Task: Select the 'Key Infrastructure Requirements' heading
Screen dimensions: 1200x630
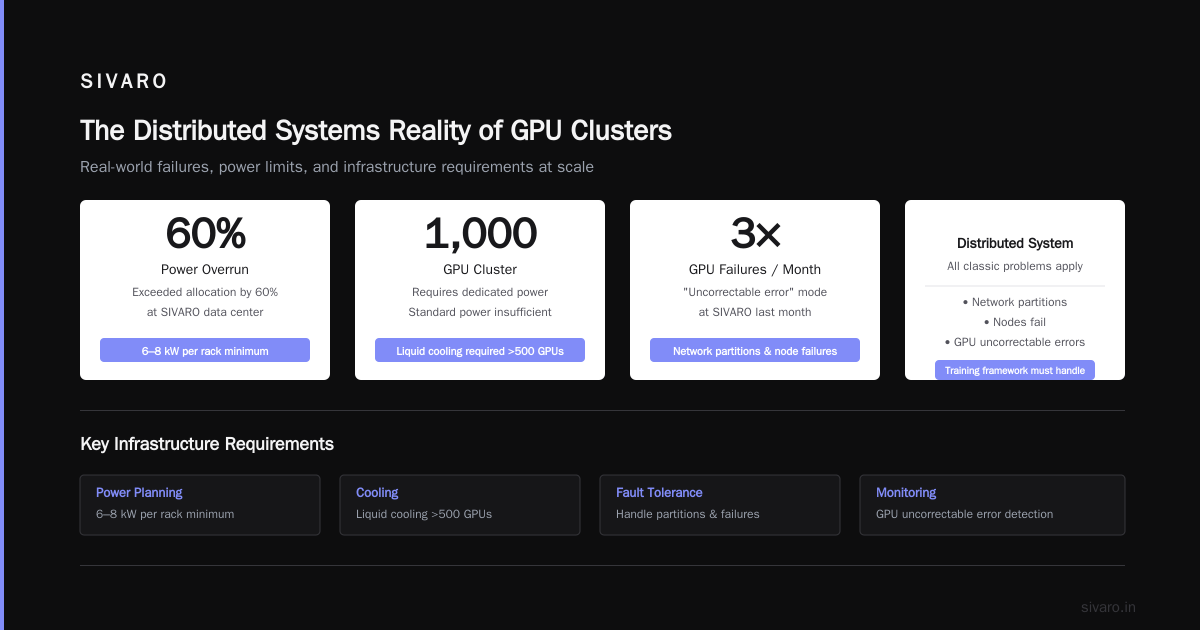Action: coord(207,444)
